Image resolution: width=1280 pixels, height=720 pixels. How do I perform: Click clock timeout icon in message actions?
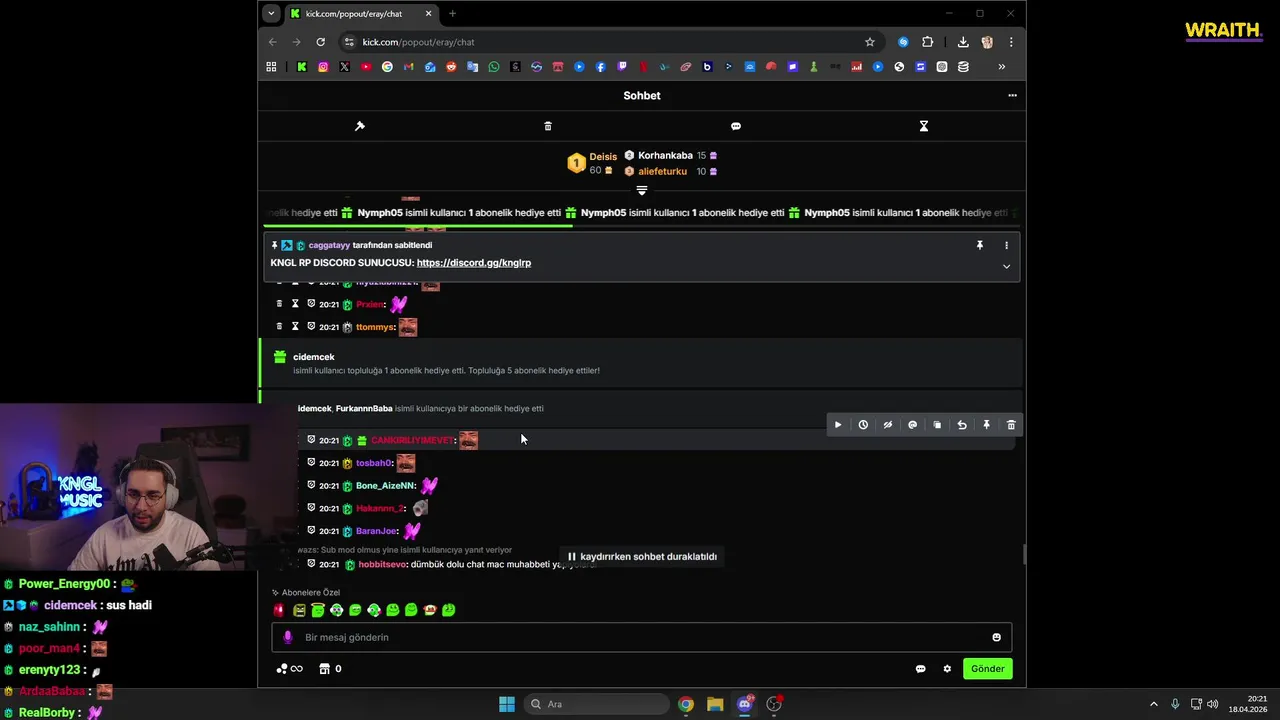(x=863, y=425)
